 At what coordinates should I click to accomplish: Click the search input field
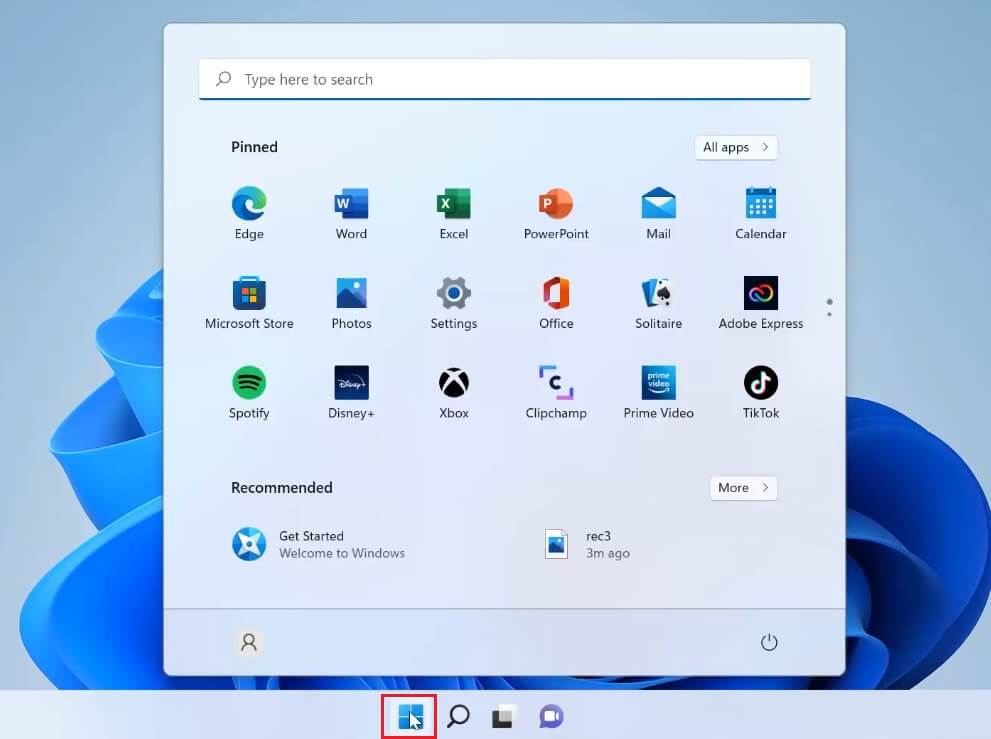(x=504, y=79)
